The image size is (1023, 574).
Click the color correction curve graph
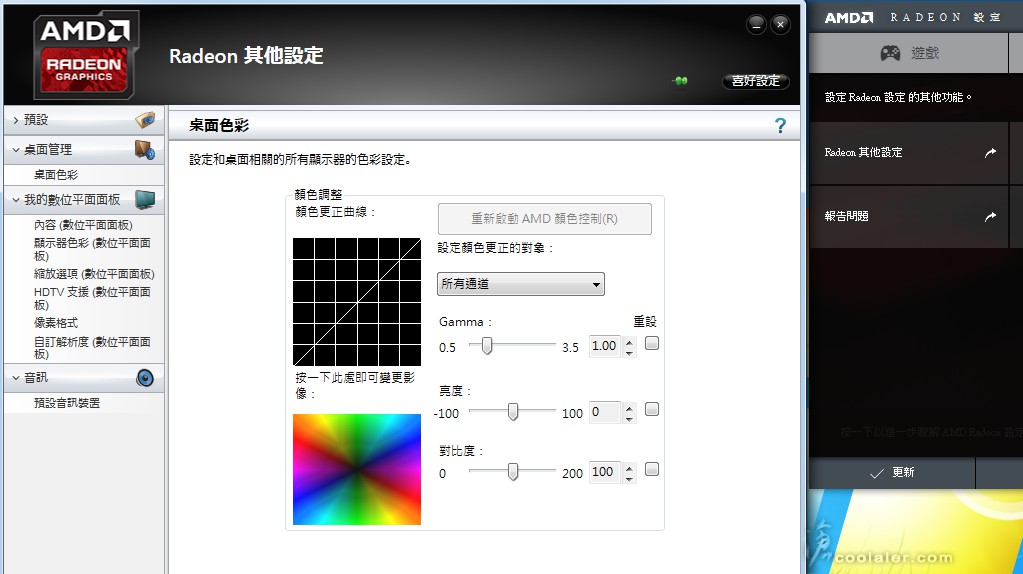pos(357,302)
